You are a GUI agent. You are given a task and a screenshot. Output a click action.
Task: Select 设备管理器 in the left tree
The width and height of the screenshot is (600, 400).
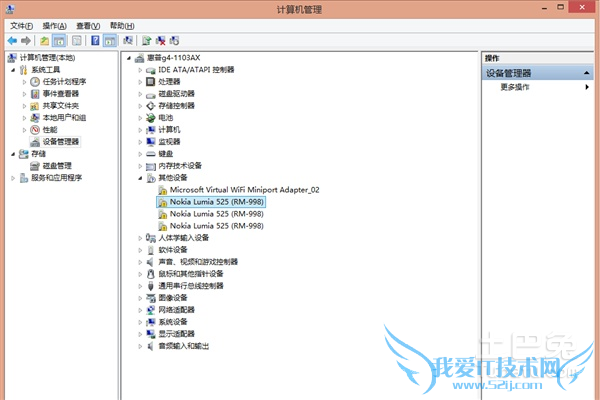point(60,142)
